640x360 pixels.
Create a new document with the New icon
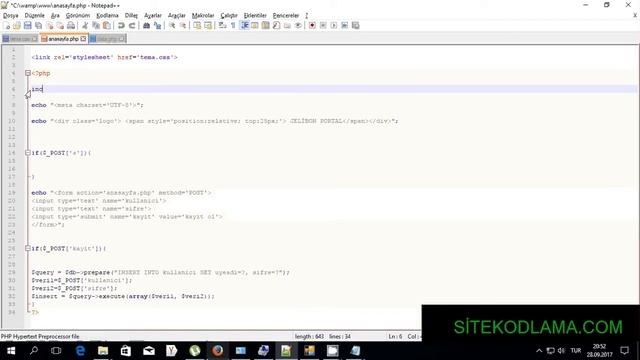pos(7,26)
